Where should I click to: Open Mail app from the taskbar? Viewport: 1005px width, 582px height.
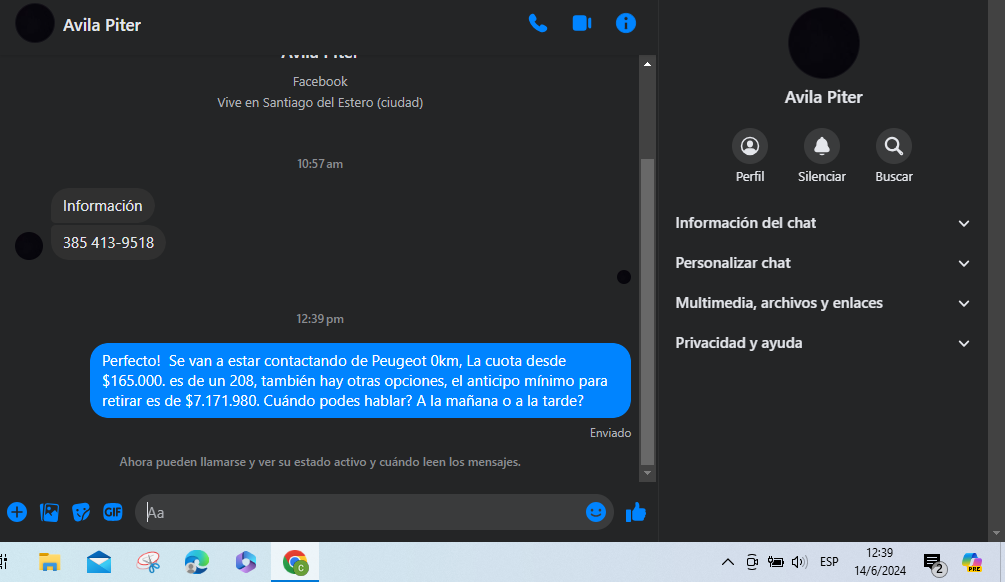click(x=99, y=562)
